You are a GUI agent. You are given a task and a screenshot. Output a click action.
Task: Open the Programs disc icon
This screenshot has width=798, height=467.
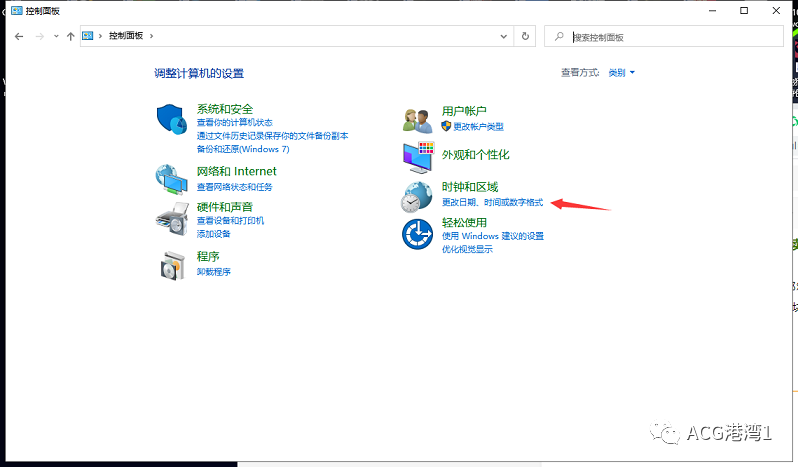[x=172, y=266]
